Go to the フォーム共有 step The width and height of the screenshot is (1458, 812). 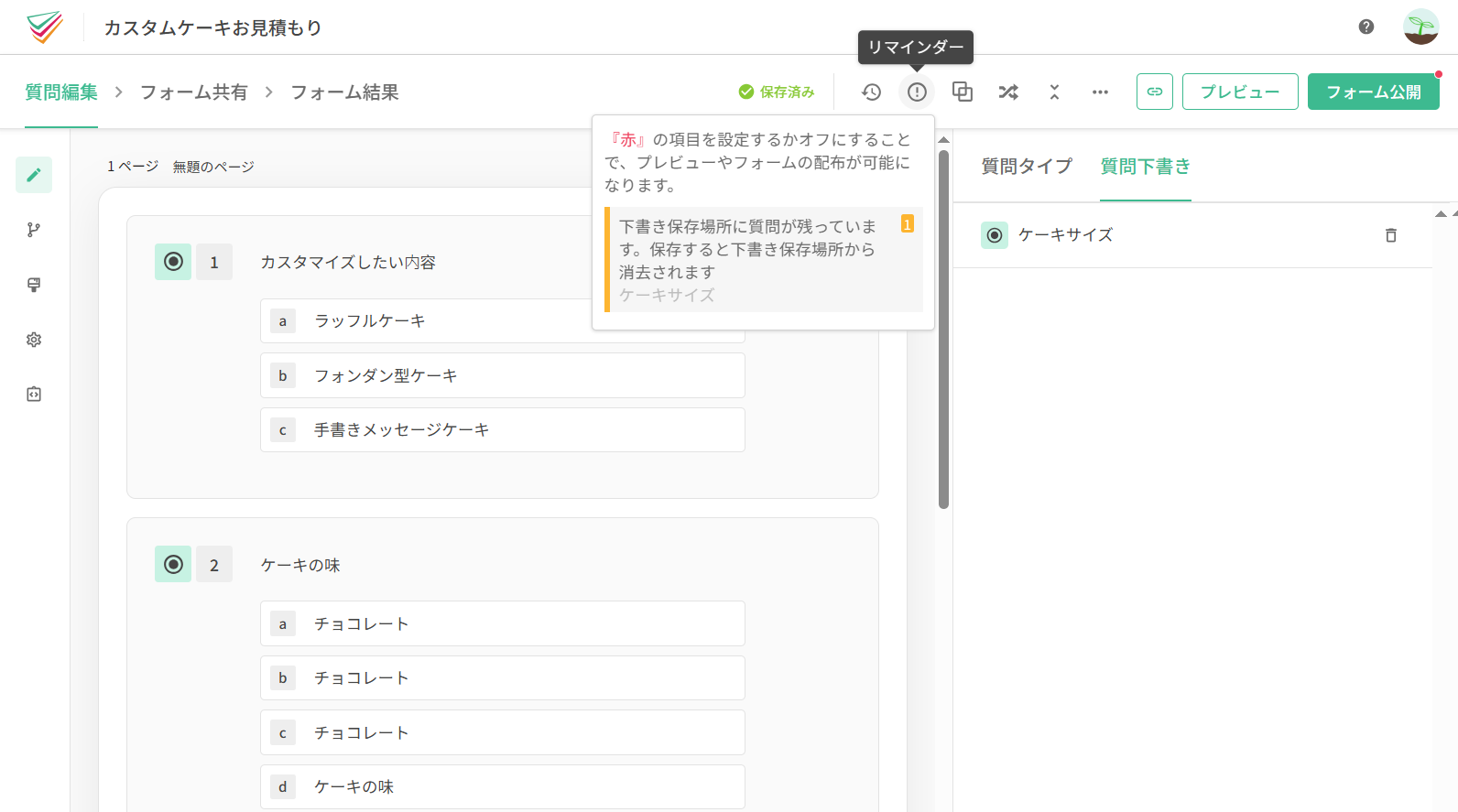point(193,92)
